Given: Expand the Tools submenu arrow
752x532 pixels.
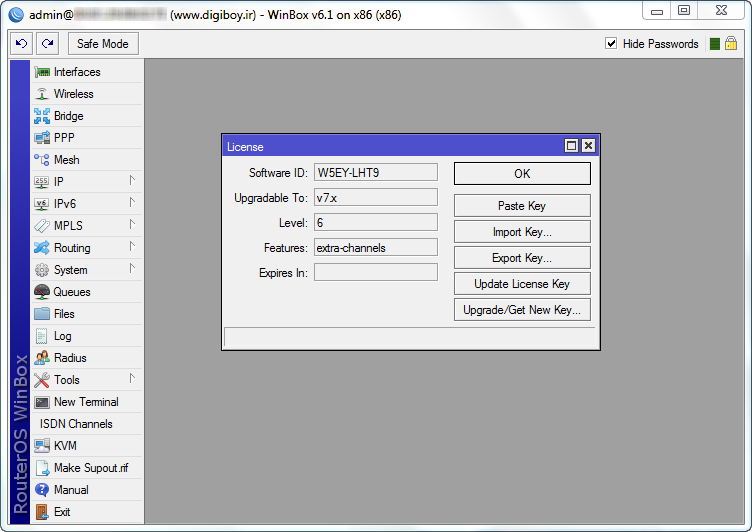Looking at the screenshot, I should coord(132,378).
